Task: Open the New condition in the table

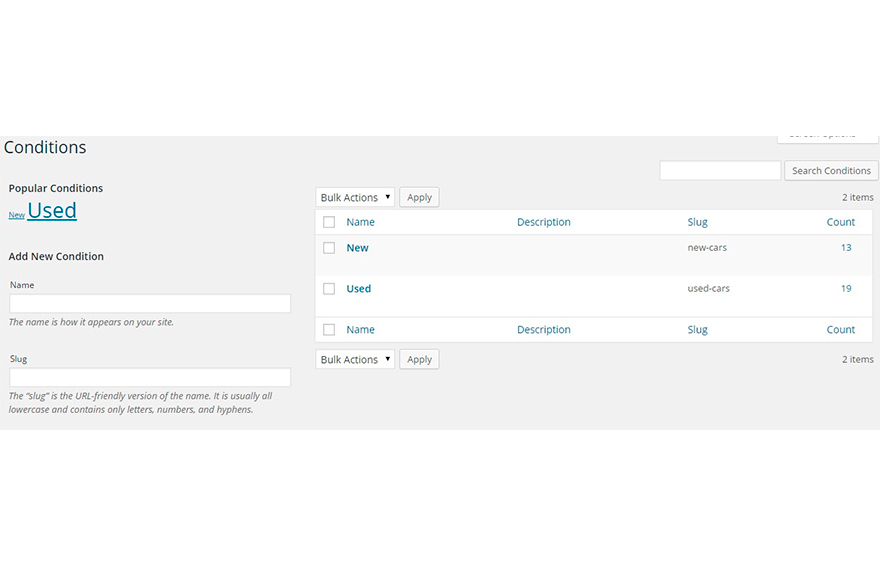Action: tap(357, 248)
